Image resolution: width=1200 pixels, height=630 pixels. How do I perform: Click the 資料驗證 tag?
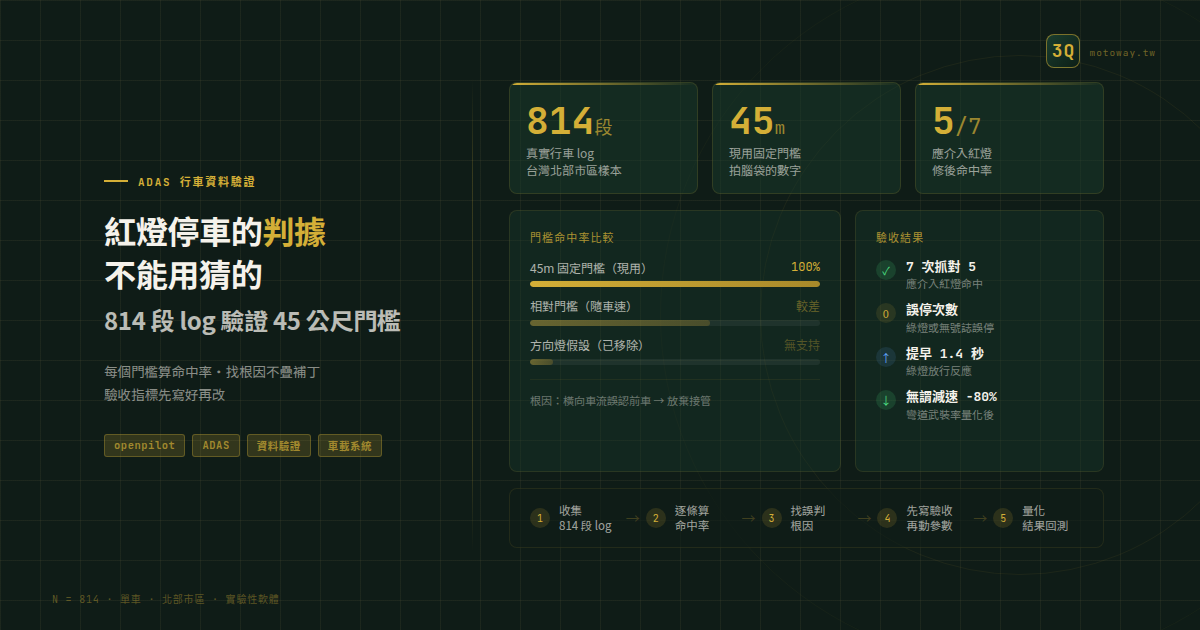point(279,446)
